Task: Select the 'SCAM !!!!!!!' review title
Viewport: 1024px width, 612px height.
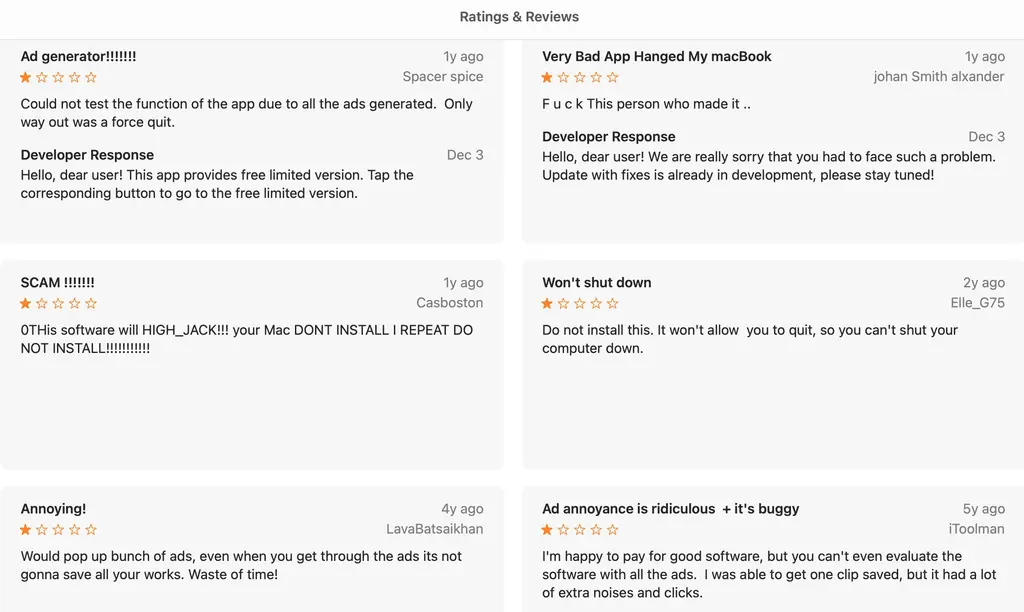Action: click(x=57, y=282)
